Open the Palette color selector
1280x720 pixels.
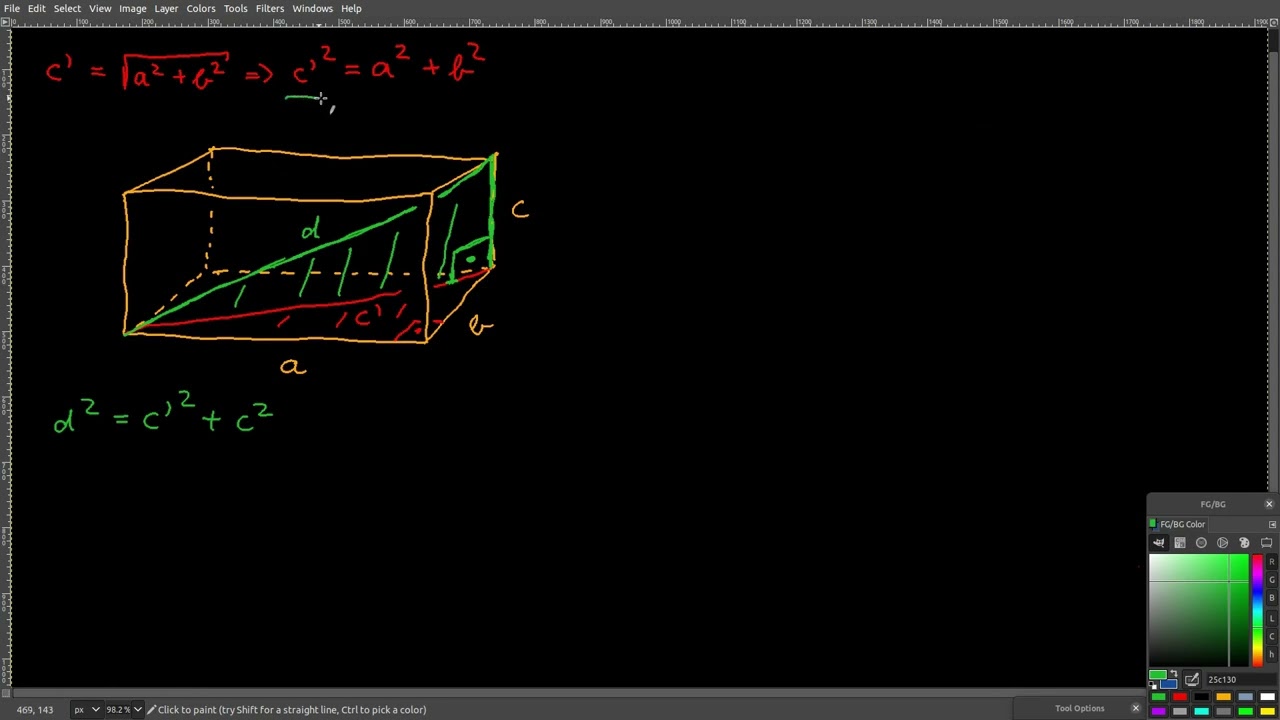[x=1244, y=542]
